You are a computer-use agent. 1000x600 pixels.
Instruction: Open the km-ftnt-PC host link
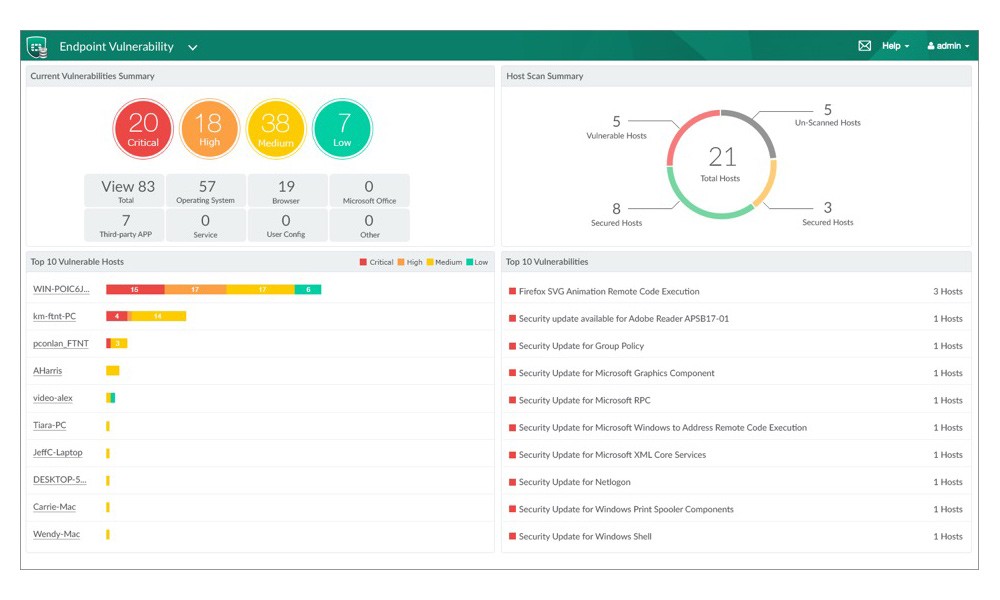point(54,316)
